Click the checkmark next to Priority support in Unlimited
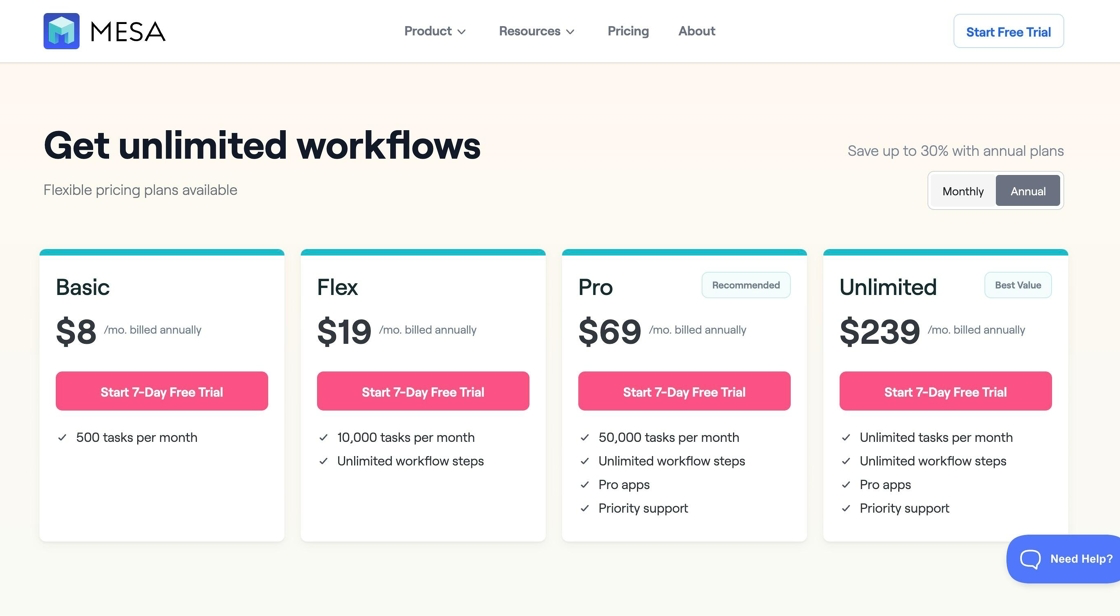The height and width of the screenshot is (616, 1120). click(846, 508)
